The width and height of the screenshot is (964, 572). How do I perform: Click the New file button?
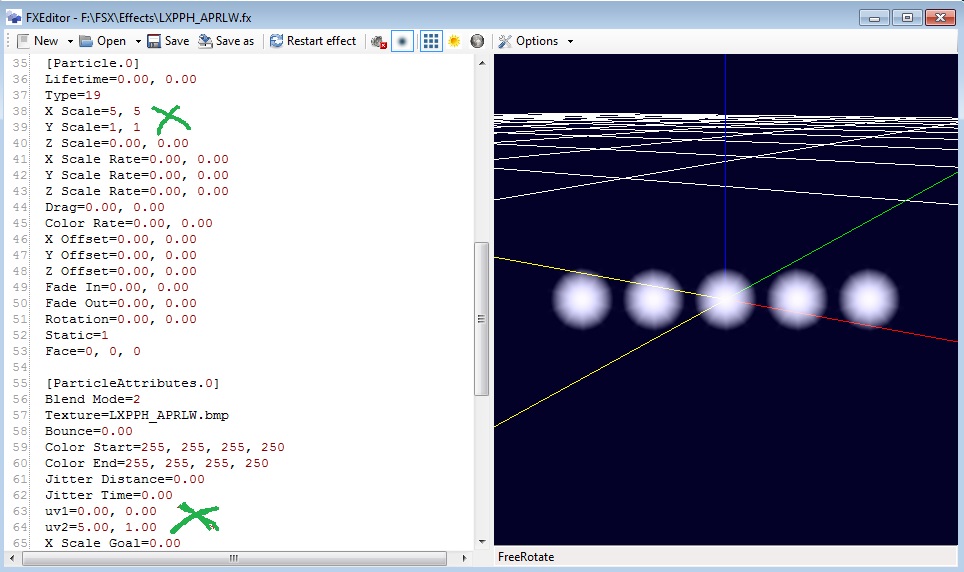point(38,41)
